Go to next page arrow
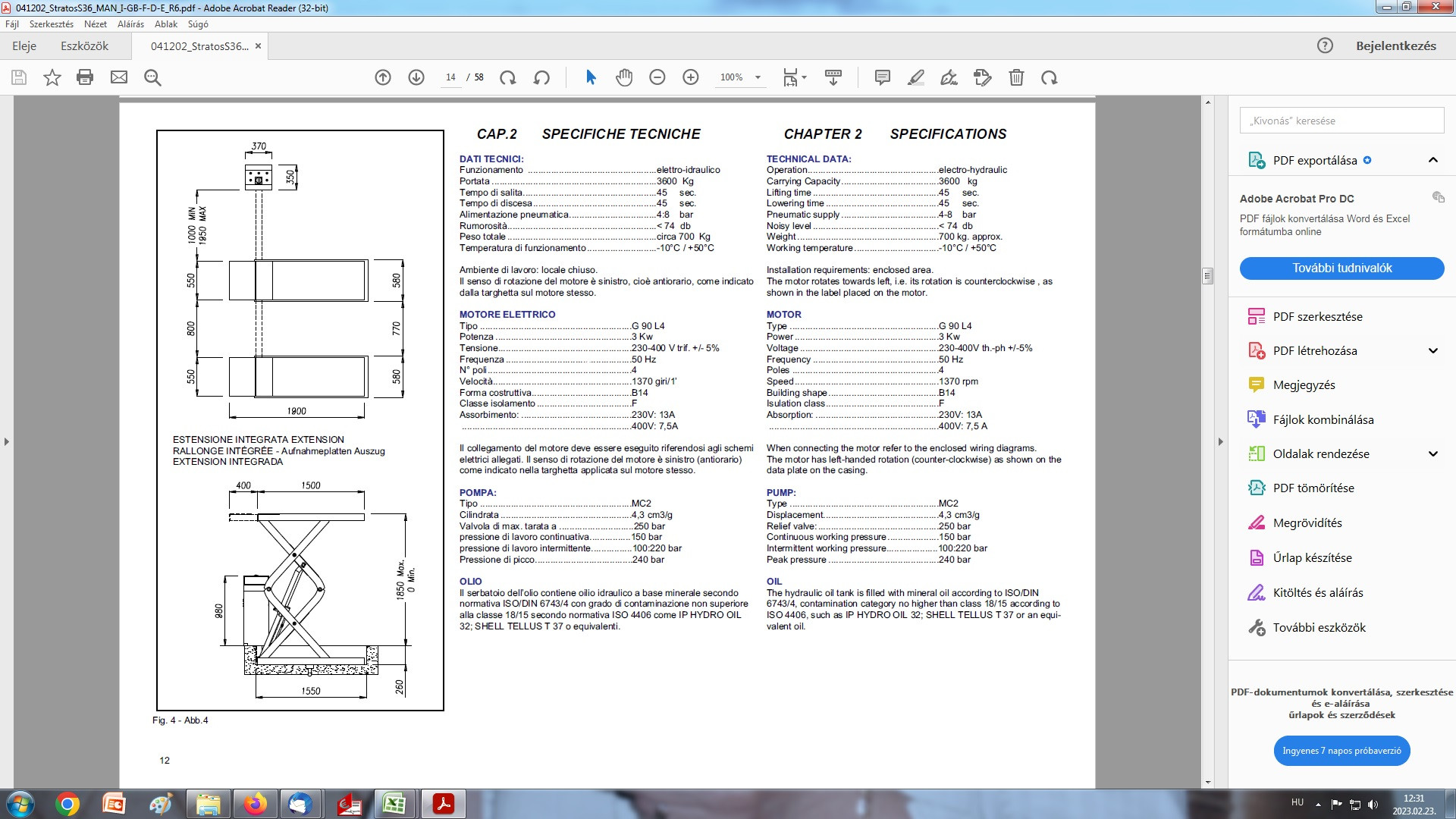The width and height of the screenshot is (1456, 819). [x=416, y=77]
